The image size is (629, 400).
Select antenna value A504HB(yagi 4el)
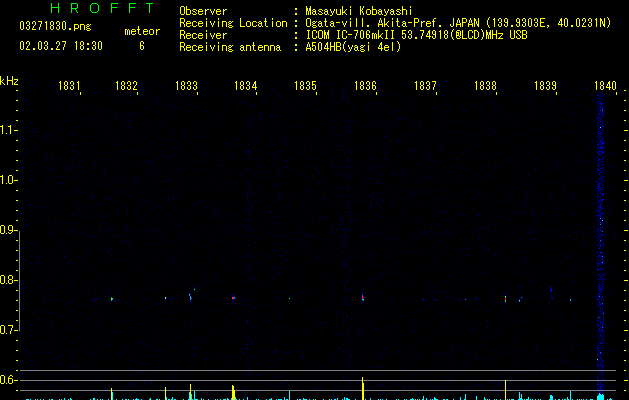point(353,47)
